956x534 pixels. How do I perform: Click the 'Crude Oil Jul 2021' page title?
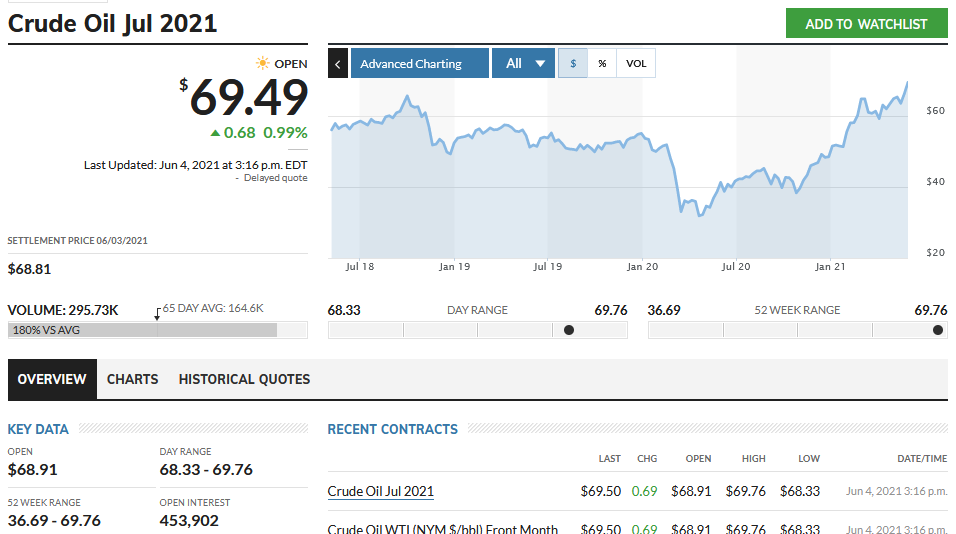tap(112, 24)
